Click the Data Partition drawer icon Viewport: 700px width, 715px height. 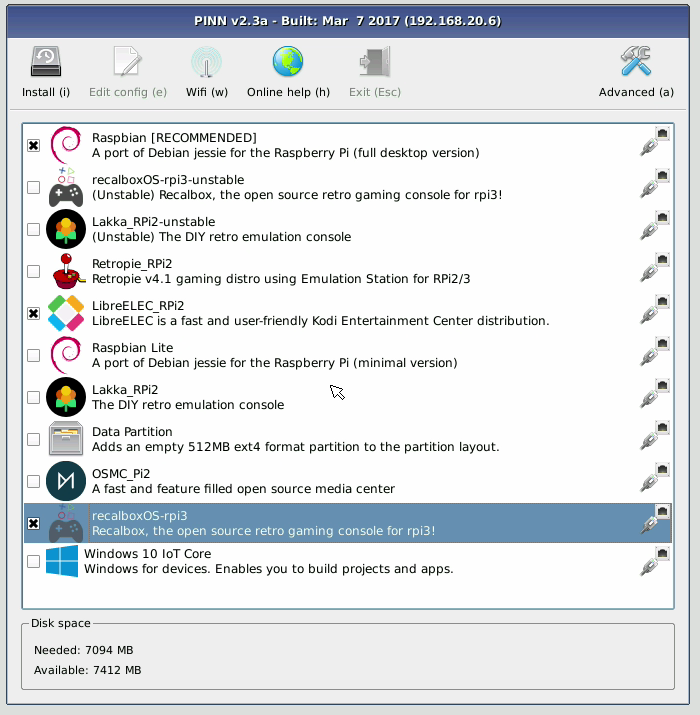point(66,439)
